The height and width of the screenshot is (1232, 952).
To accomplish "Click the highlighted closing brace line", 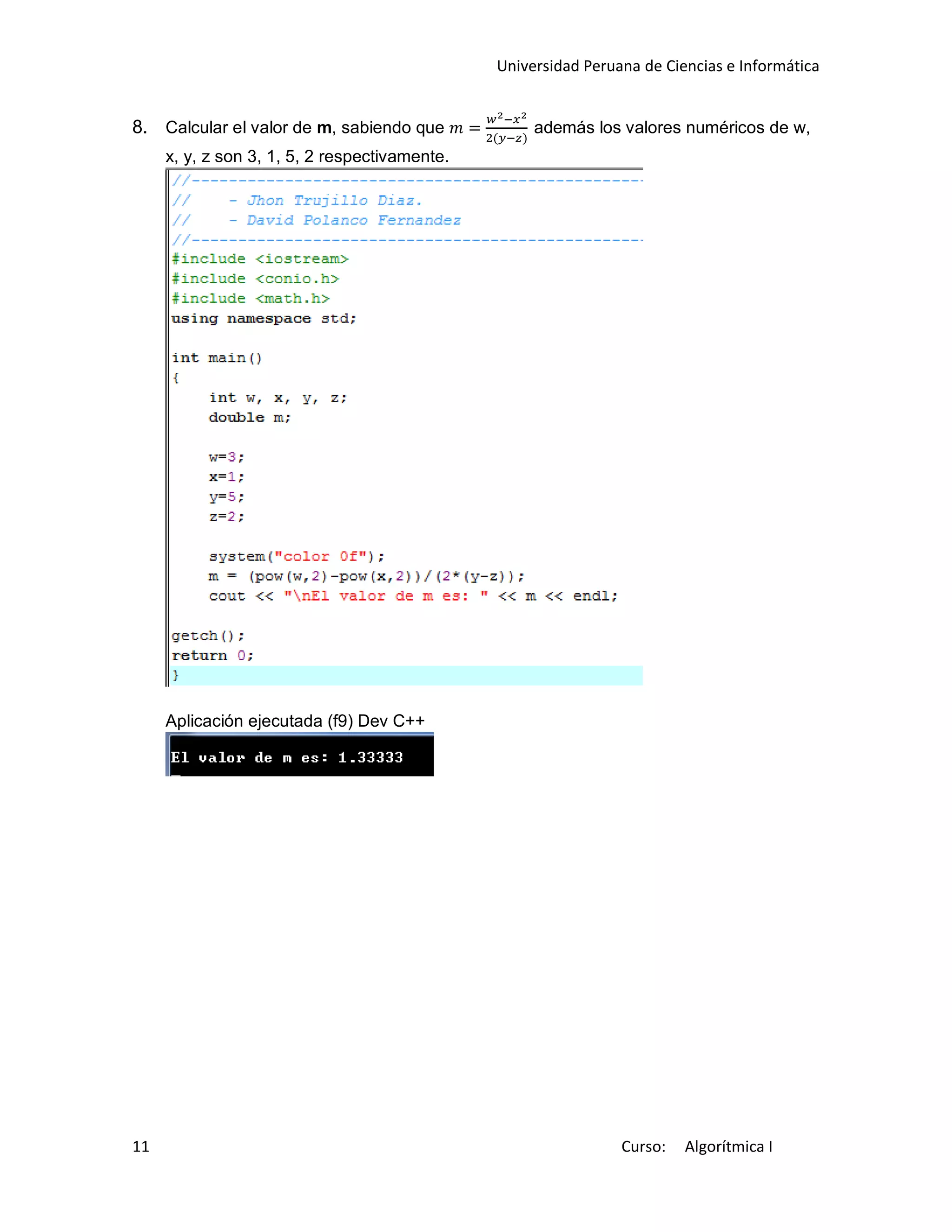I will (x=406, y=675).
